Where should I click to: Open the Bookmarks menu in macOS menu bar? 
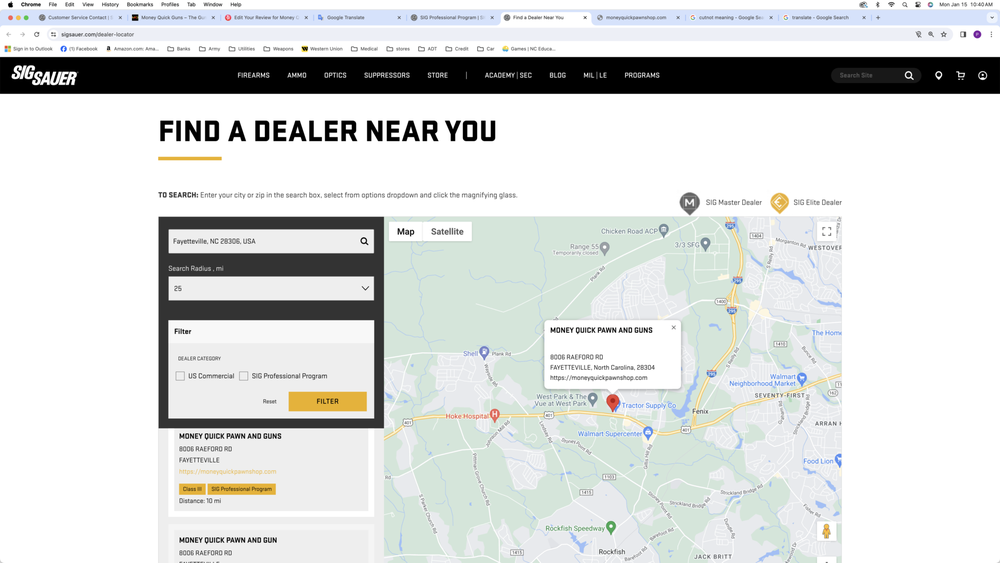click(140, 4)
